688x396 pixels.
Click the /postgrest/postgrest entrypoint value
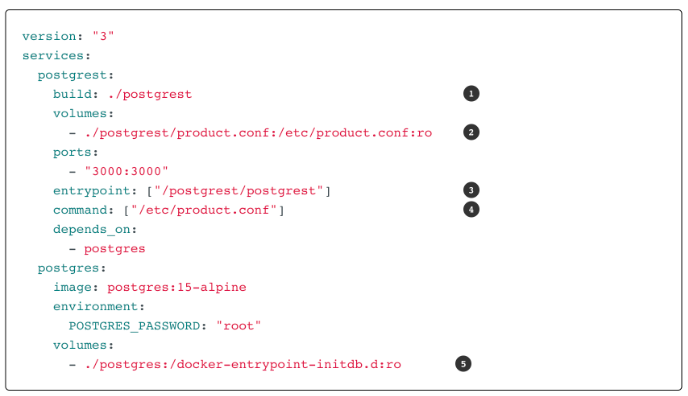click(239, 191)
